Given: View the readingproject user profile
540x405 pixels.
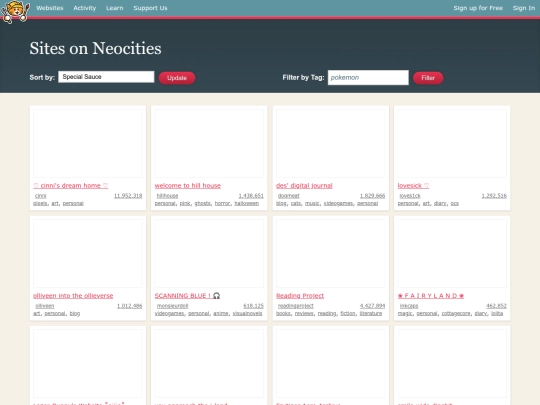Looking at the screenshot, I should point(295,305).
